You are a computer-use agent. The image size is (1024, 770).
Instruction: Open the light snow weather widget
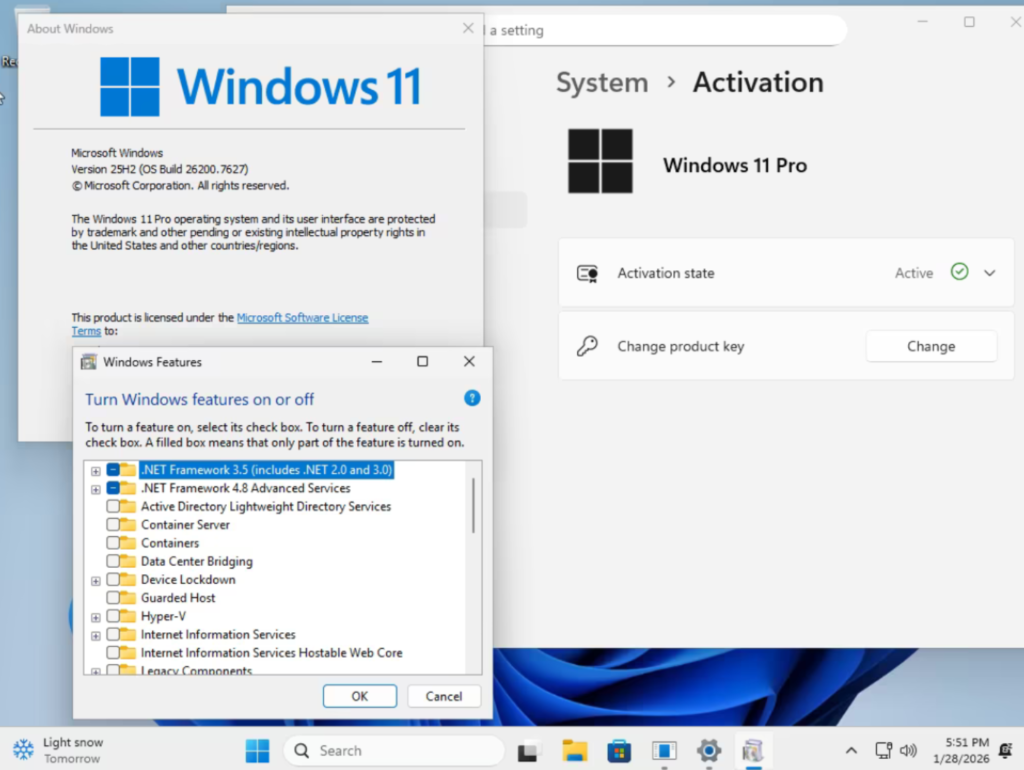pyautogui.click(x=58, y=750)
